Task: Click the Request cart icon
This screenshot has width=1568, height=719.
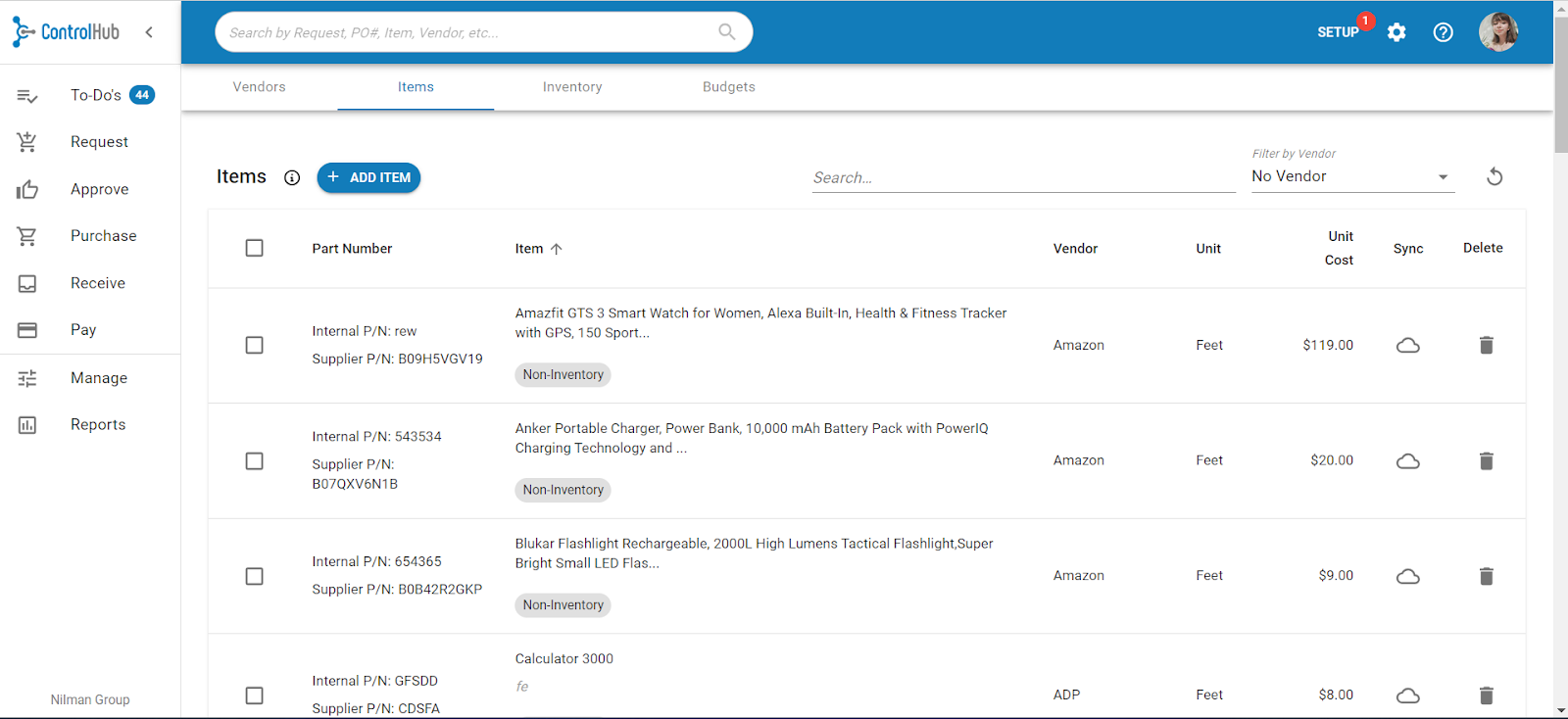Action: point(27,142)
